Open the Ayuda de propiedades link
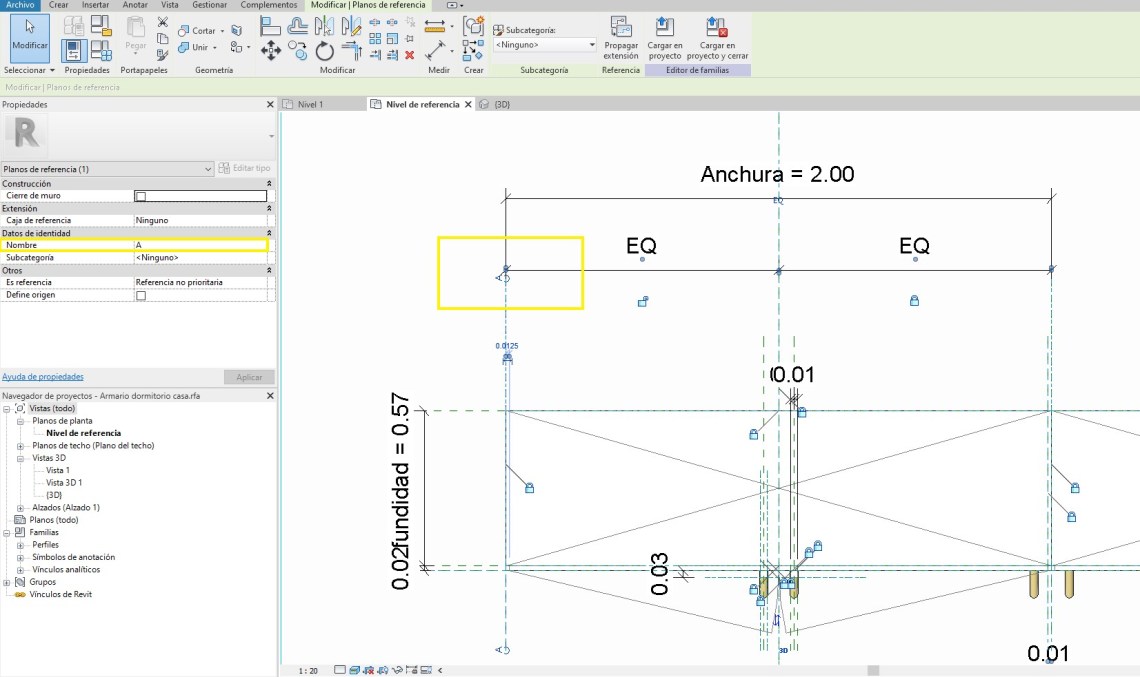Viewport: 1140px width, 677px height. pos(43,377)
